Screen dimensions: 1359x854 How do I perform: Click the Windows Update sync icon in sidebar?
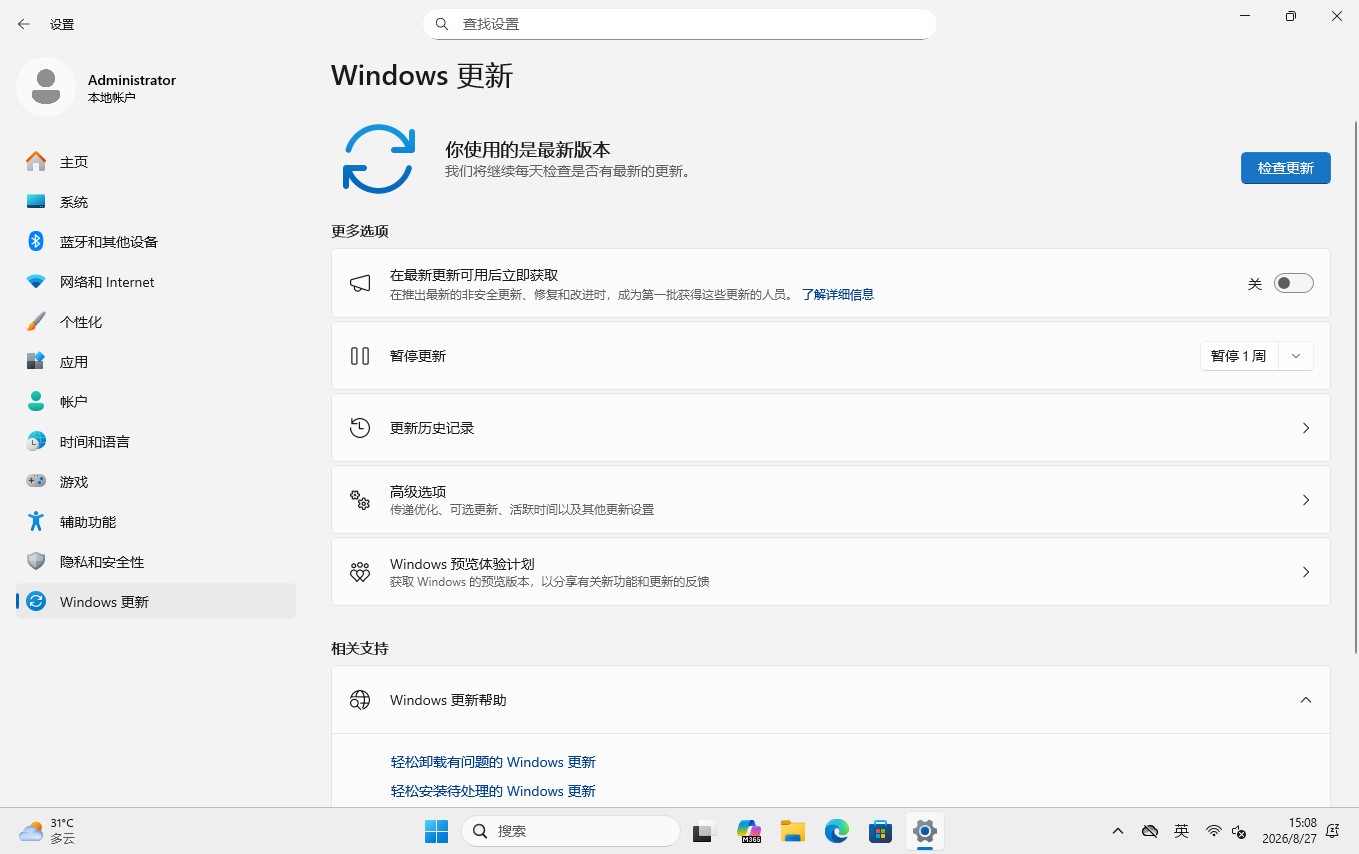point(36,601)
